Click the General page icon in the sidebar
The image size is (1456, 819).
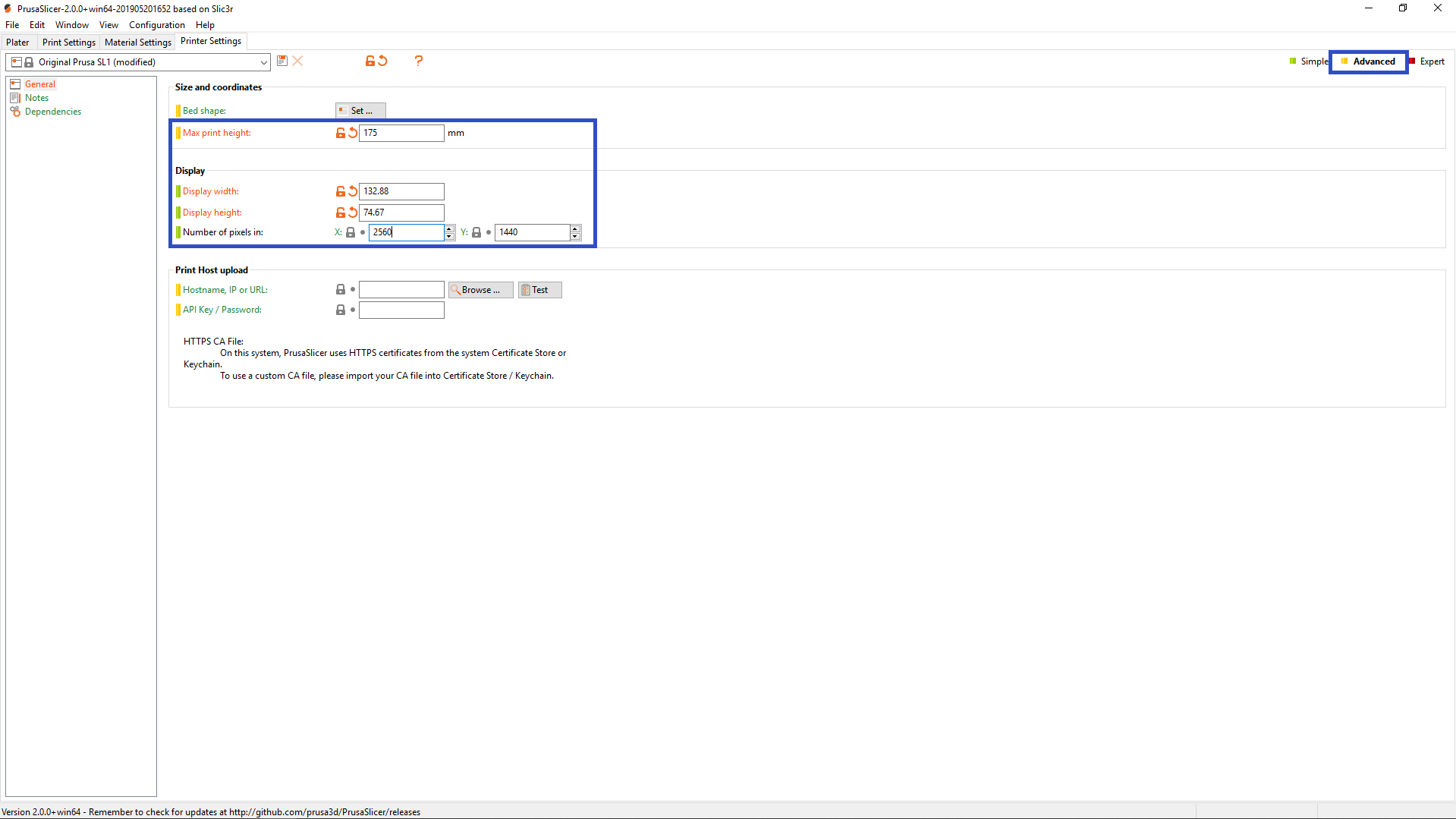click(15, 84)
